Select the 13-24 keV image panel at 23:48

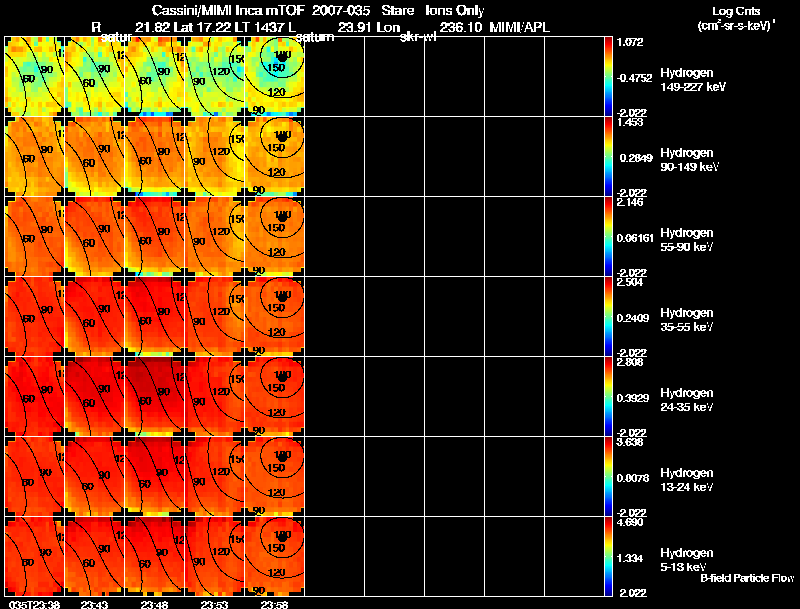[x=155, y=476]
